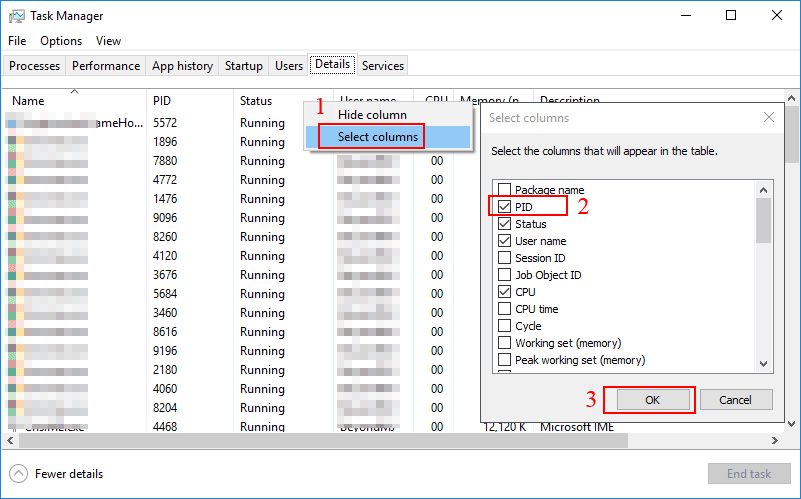The width and height of the screenshot is (801, 499).
Task: Enable the Working set (memory) checkbox
Action: [504, 343]
